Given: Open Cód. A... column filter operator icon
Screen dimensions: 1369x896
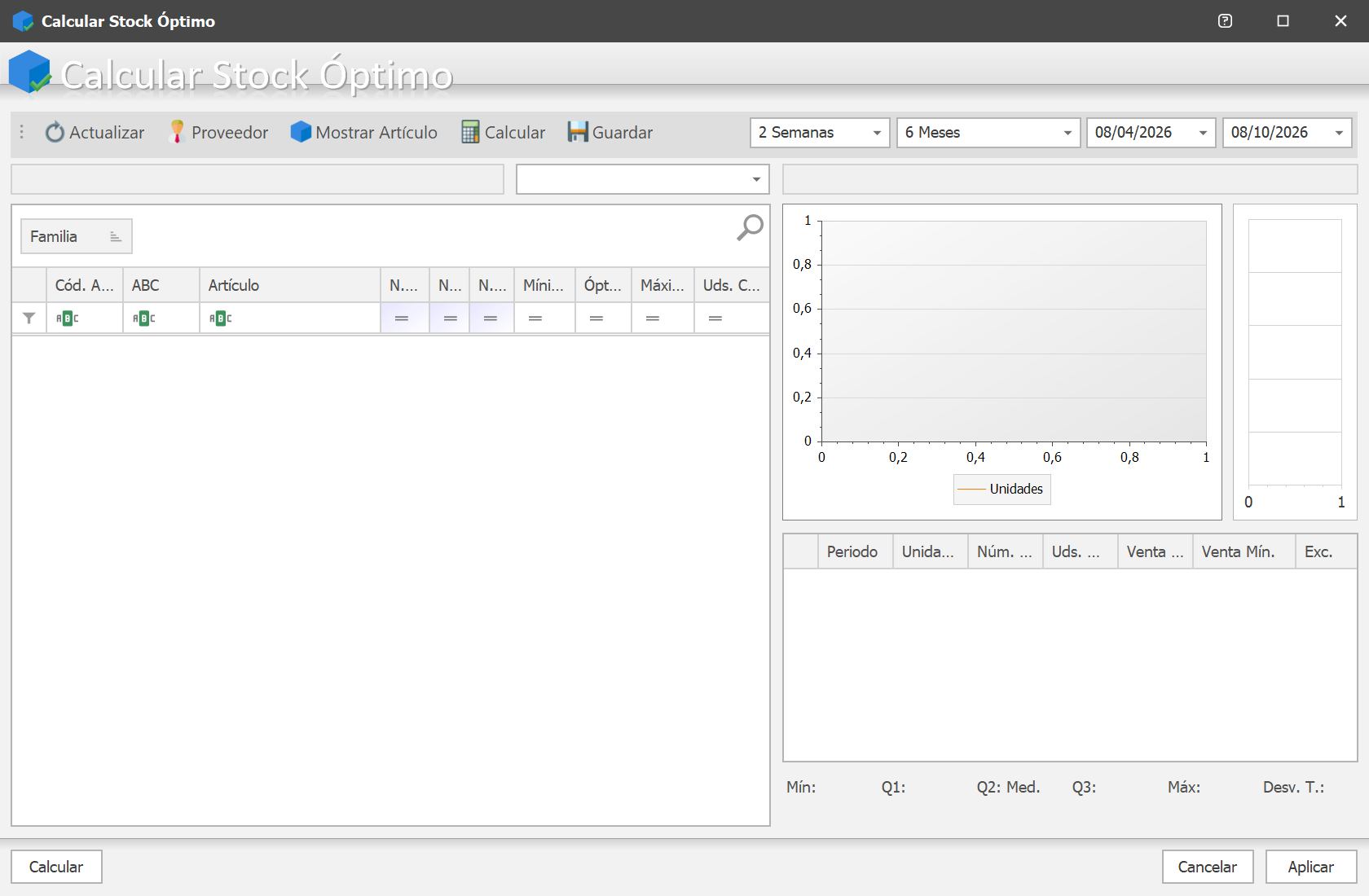Looking at the screenshot, I should pyautogui.click(x=67, y=318).
